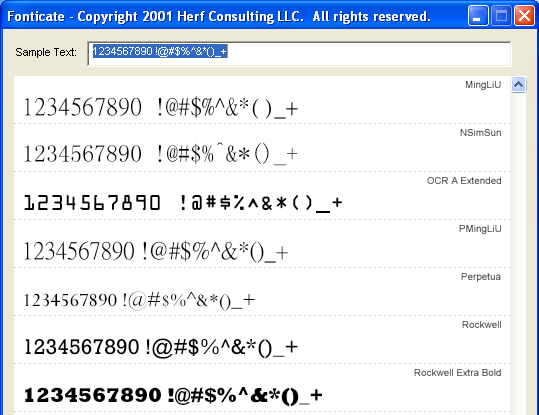Click the PMingLiU font name label
The image size is (539, 415).
pyautogui.click(x=480, y=229)
